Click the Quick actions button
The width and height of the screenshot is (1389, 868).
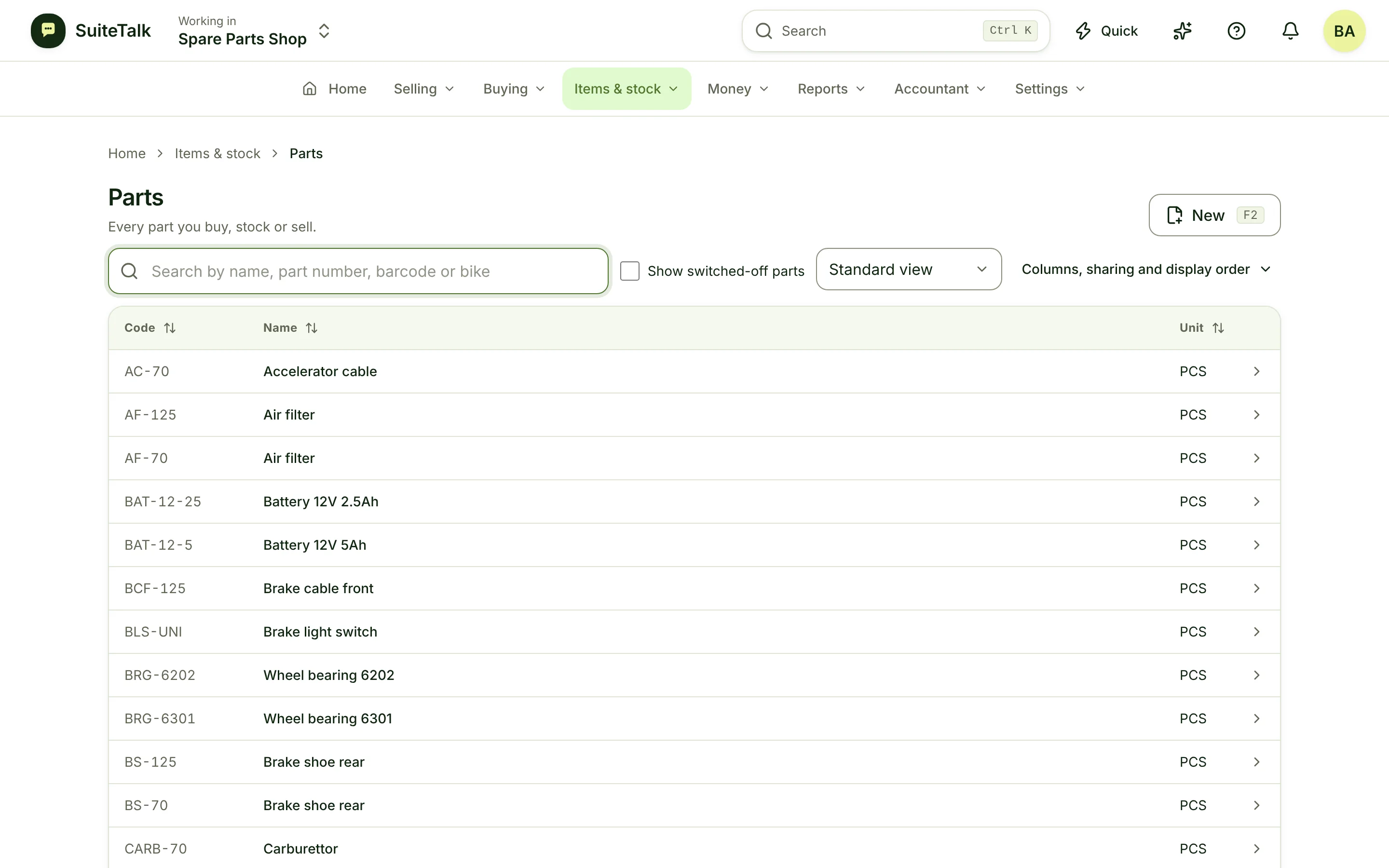pos(1106,31)
